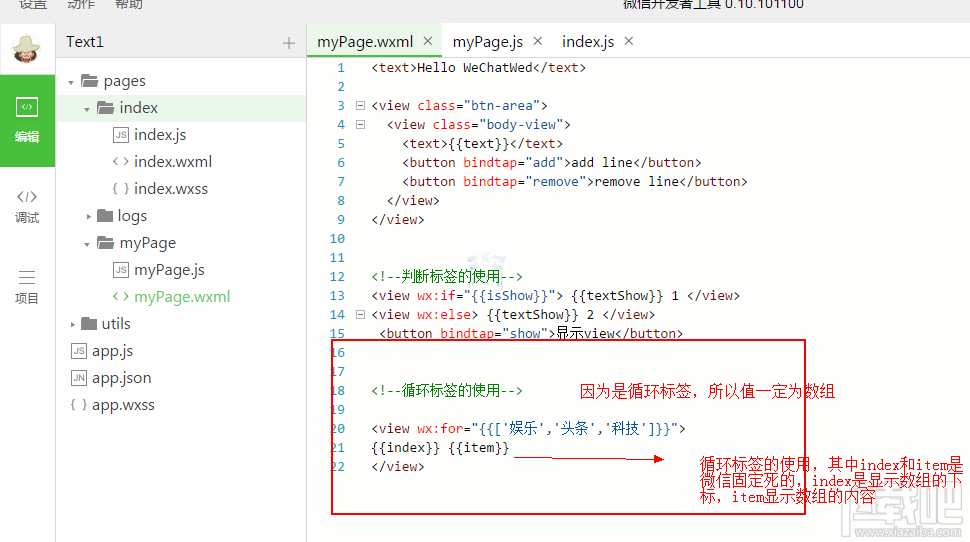Click the bindtap="add" button code line
The height and width of the screenshot is (542, 970).
tap(551, 163)
